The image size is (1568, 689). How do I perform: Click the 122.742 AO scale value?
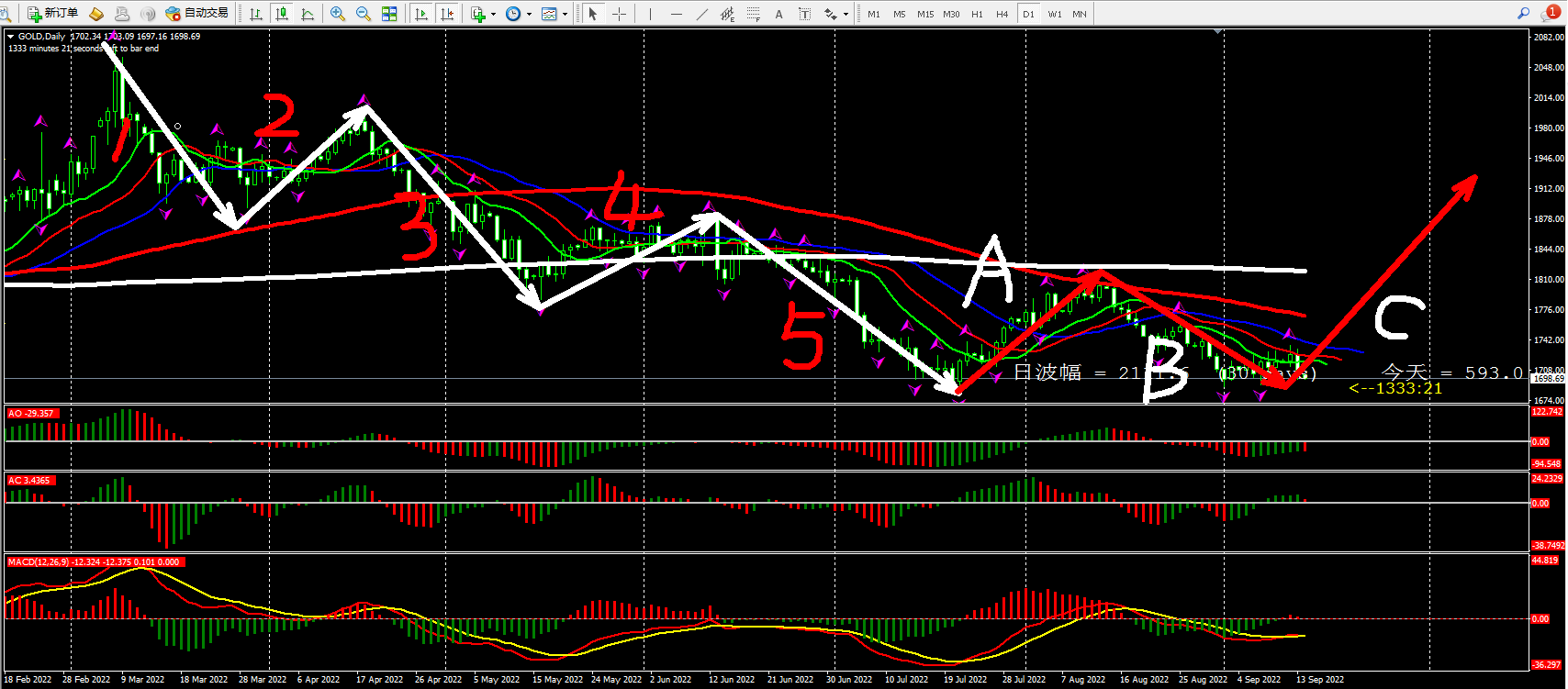(1548, 412)
